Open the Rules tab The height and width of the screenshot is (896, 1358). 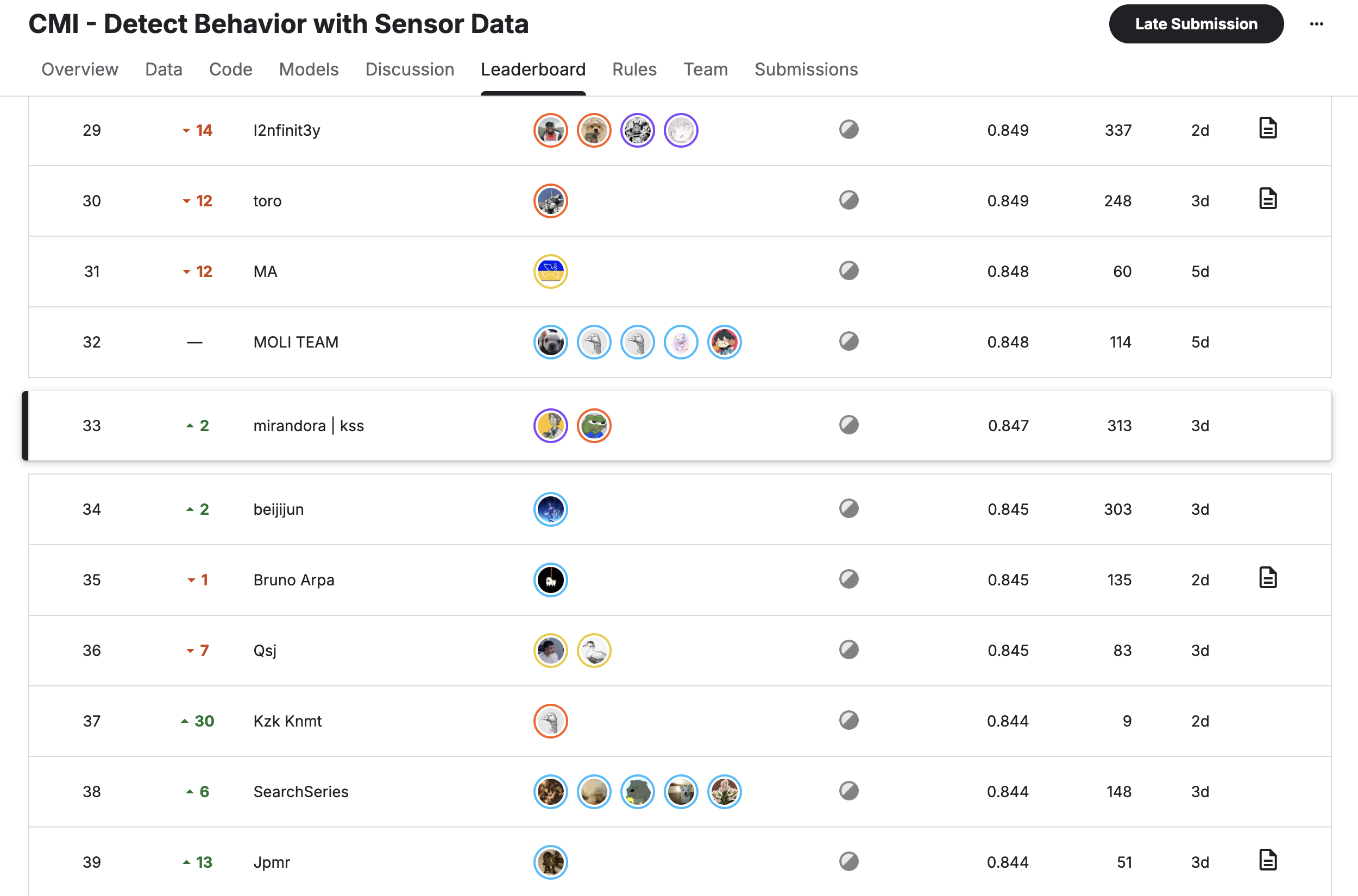click(x=634, y=70)
